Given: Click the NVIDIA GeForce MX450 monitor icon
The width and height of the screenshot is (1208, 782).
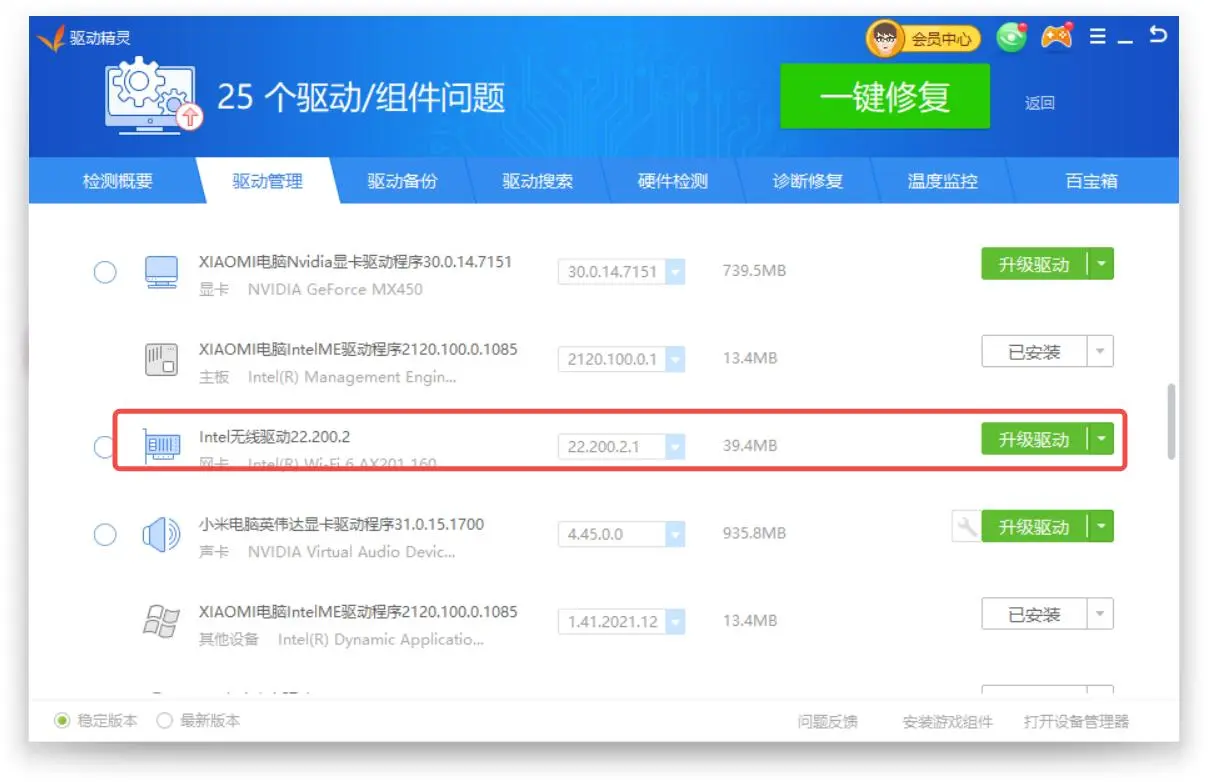Looking at the screenshot, I should point(161,272).
